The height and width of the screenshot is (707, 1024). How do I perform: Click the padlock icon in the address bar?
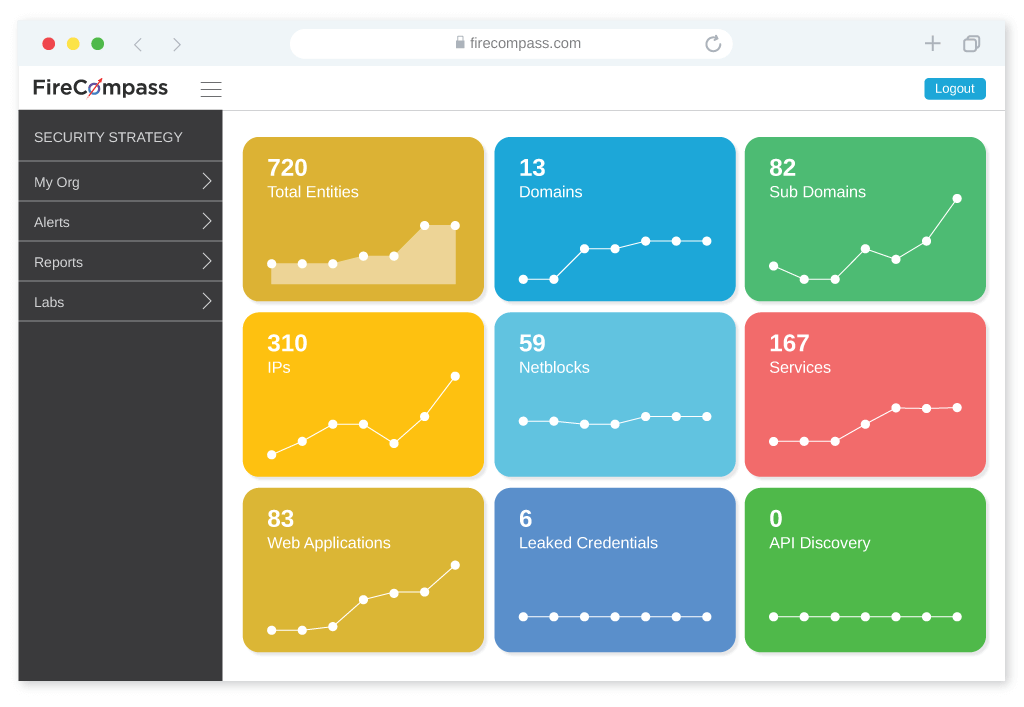[x=460, y=42]
